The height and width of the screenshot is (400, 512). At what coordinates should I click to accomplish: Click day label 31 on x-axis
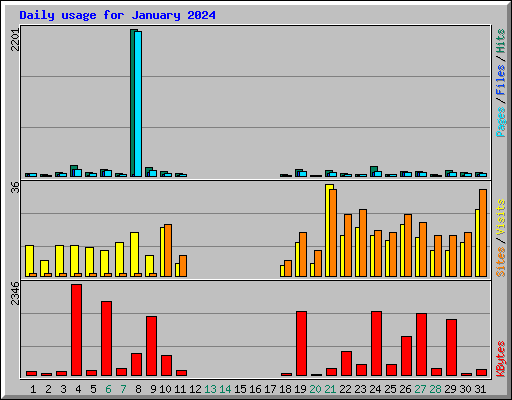[x=480, y=389]
